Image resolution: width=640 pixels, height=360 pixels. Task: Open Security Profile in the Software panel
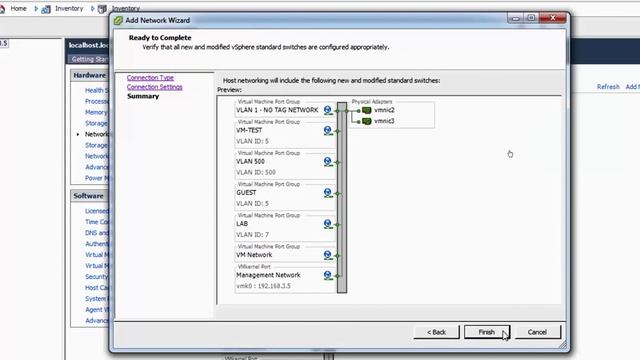click(x=97, y=277)
